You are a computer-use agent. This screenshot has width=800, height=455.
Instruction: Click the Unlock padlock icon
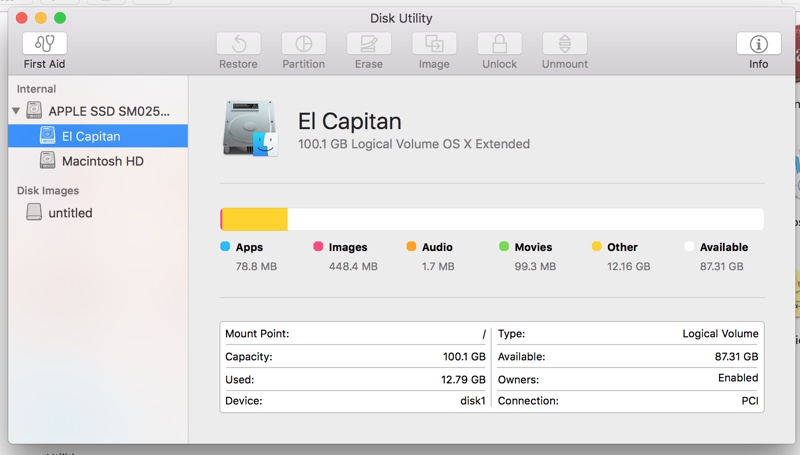coord(499,44)
